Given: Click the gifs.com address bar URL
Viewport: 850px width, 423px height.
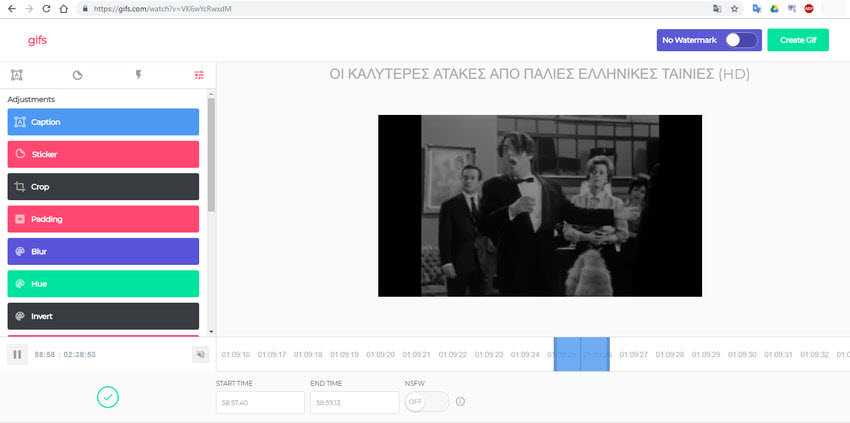Looking at the screenshot, I should tap(163, 9).
